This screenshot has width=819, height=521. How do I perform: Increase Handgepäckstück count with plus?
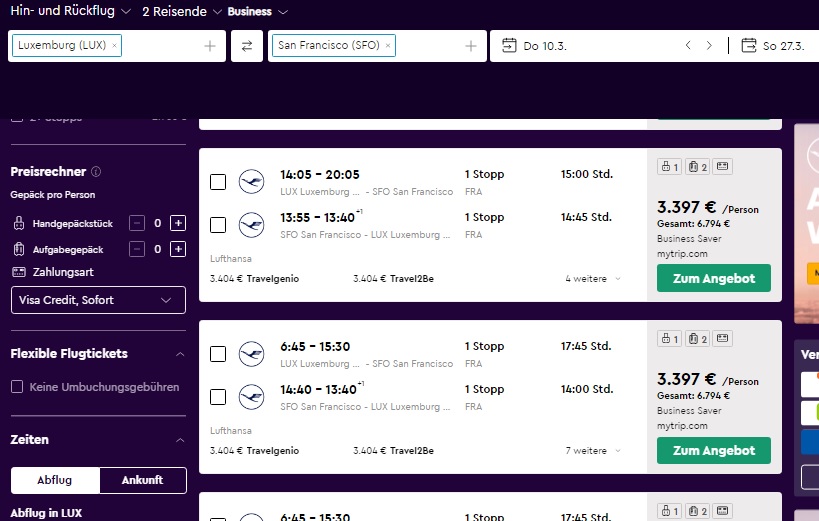pyautogui.click(x=178, y=223)
